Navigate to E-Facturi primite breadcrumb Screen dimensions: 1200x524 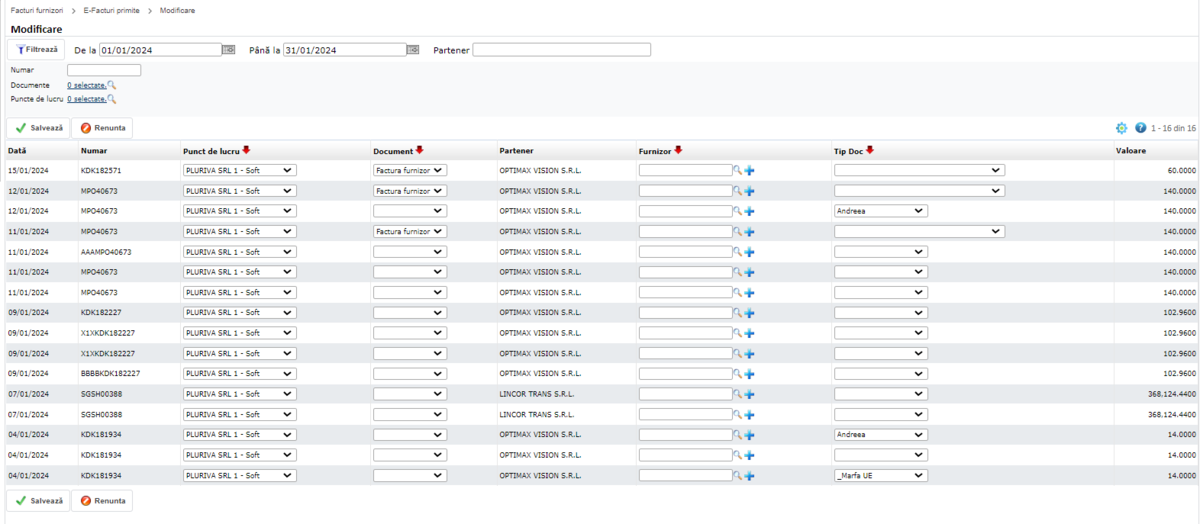pos(111,10)
